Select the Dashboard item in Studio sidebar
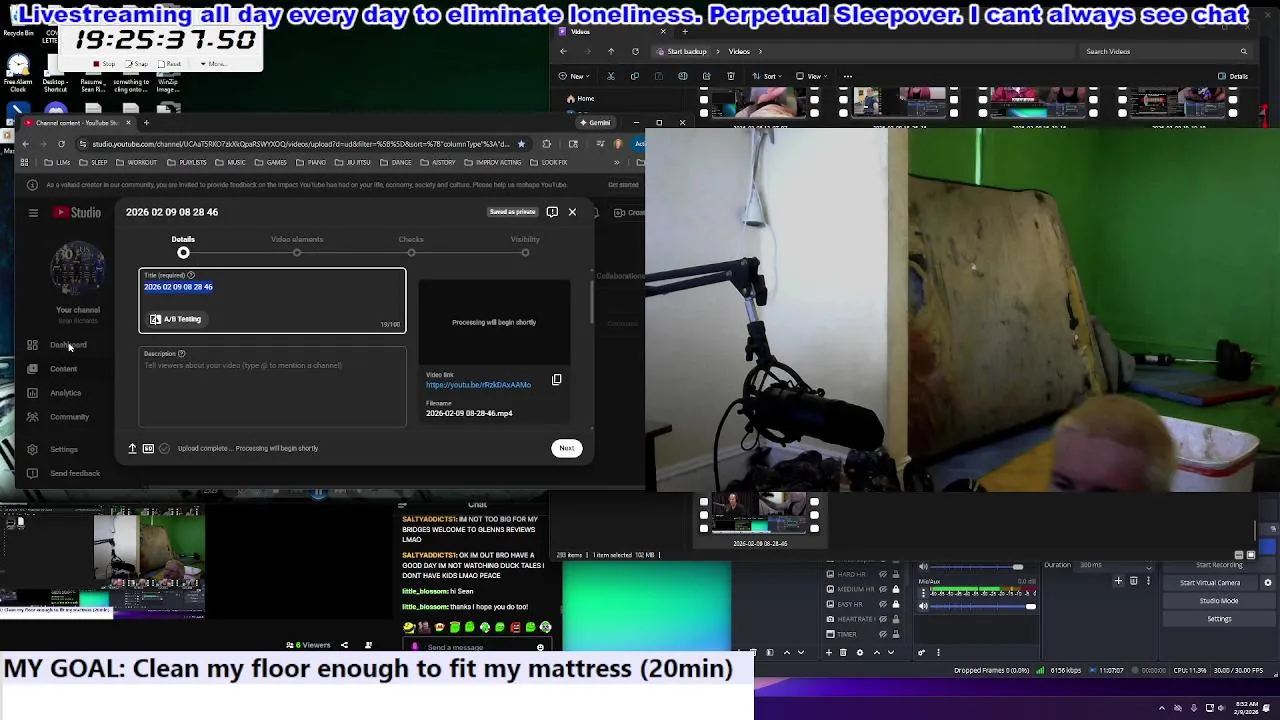1280x720 pixels. (68, 345)
